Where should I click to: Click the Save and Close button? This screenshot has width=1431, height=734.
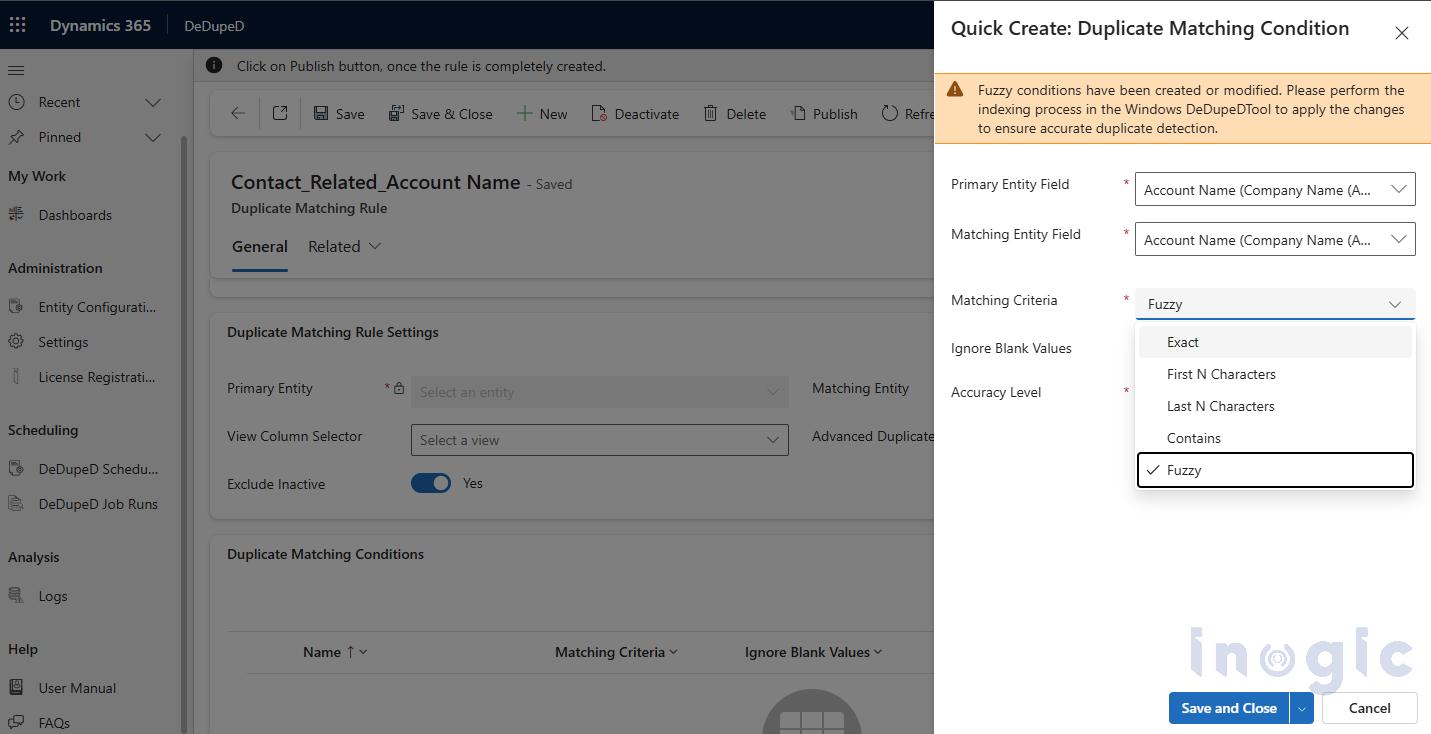[1228, 708]
